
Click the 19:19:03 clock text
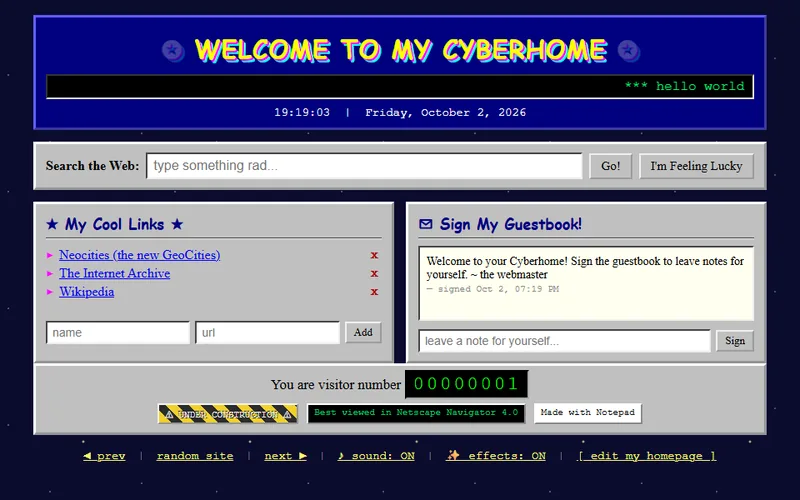(302, 112)
